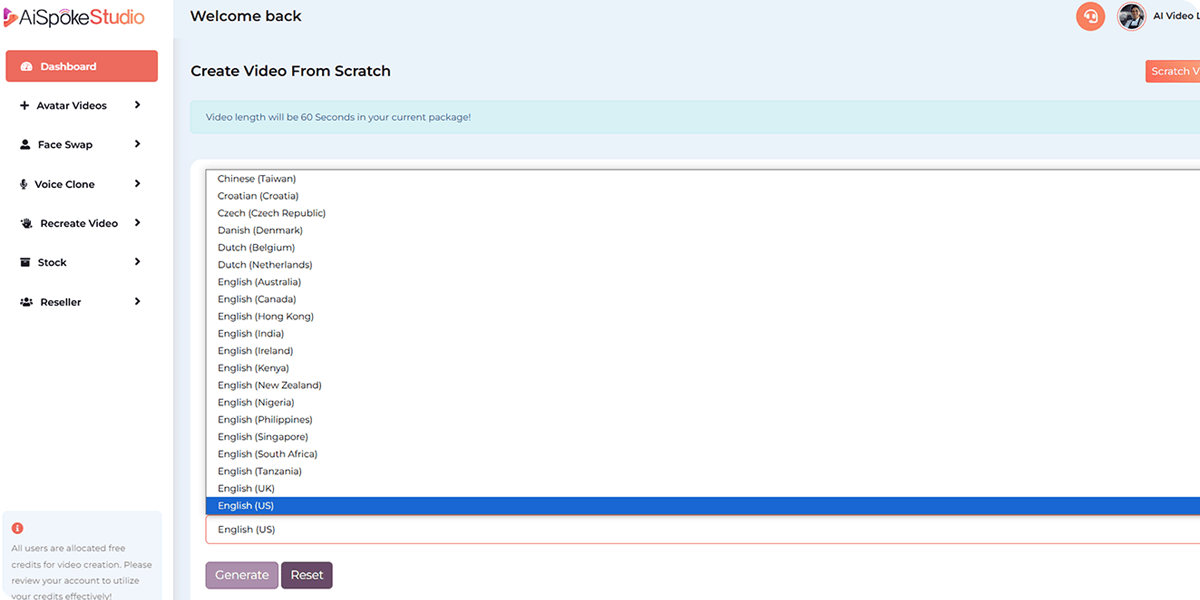This screenshot has width=1200, height=600.
Task: Select highlighted English (US) option
Action: [x=246, y=506]
